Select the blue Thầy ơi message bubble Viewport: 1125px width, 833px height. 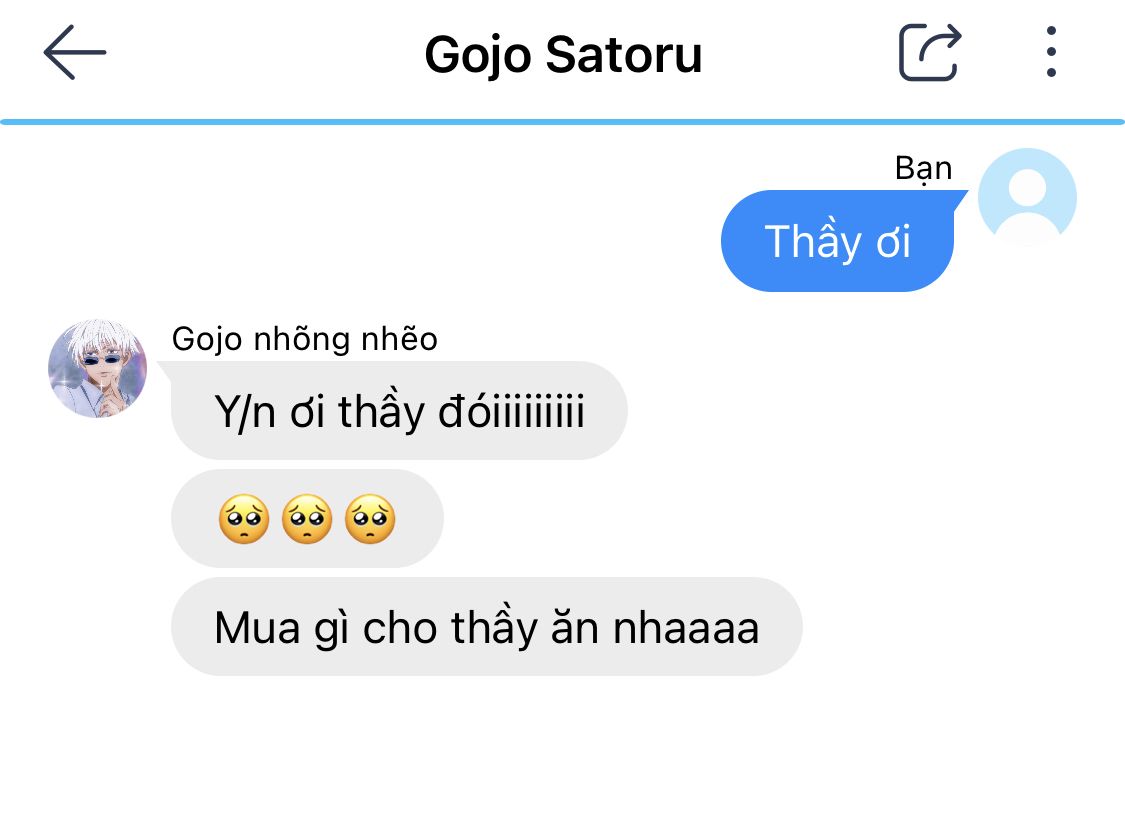pyautogui.click(x=838, y=241)
